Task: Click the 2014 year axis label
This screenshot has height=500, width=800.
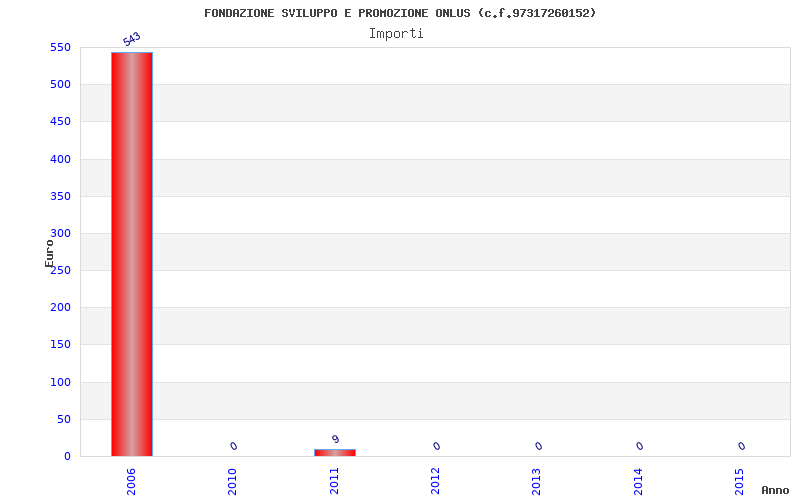Action: (638, 482)
